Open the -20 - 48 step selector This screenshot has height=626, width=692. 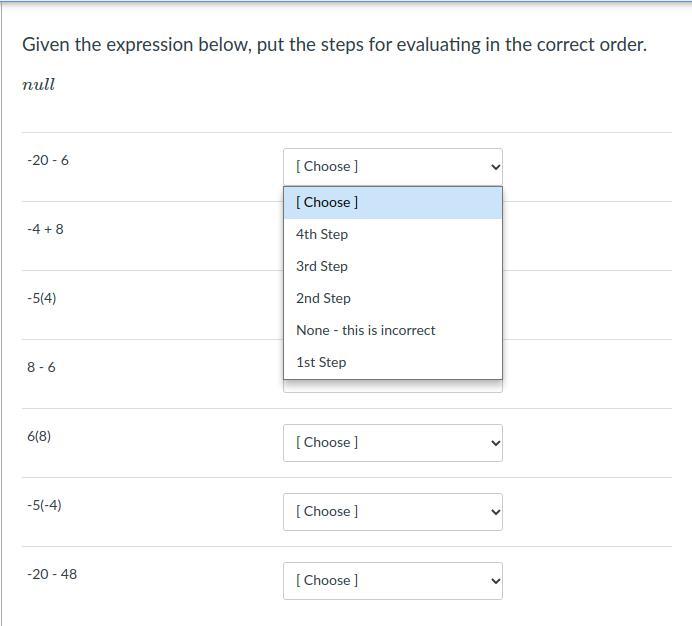point(392,581)
